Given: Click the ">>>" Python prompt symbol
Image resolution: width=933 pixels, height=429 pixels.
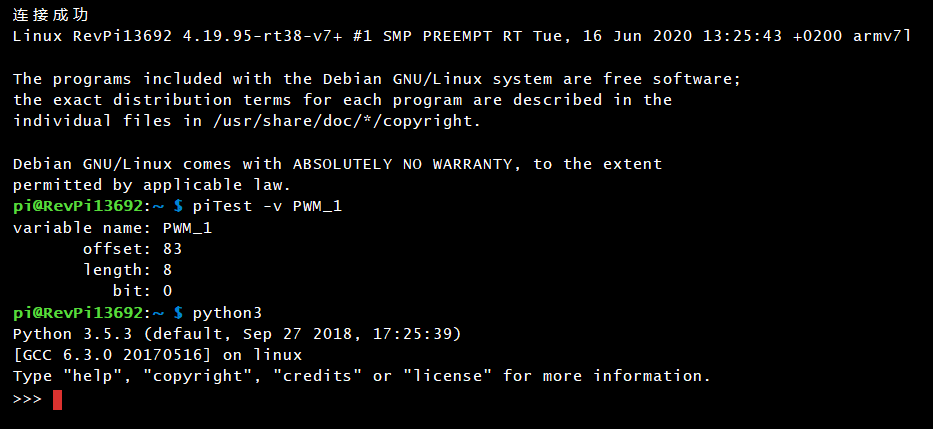Looking at the screenshot, I should (27, 400).
